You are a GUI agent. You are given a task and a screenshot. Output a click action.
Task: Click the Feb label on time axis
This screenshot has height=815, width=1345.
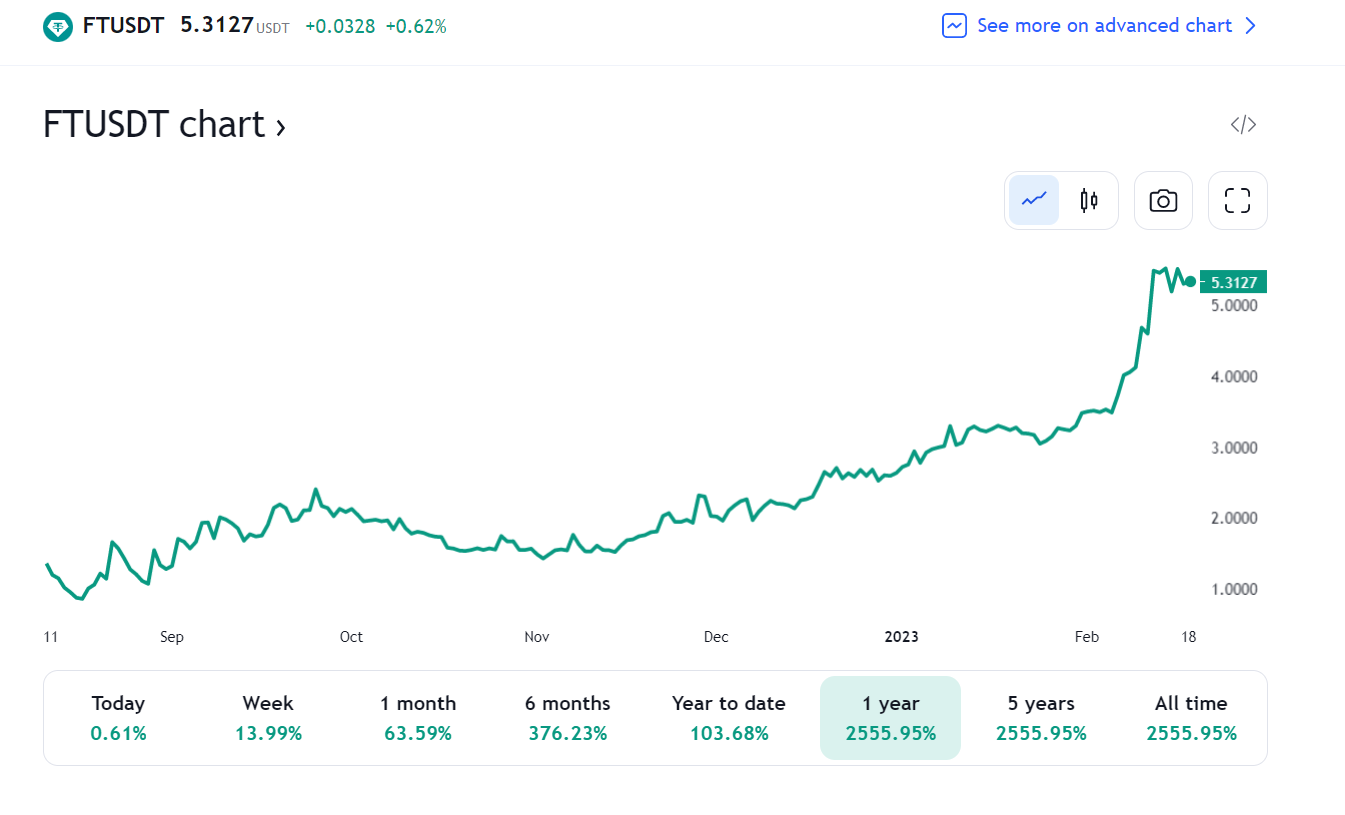click(x=1087, y=637)
